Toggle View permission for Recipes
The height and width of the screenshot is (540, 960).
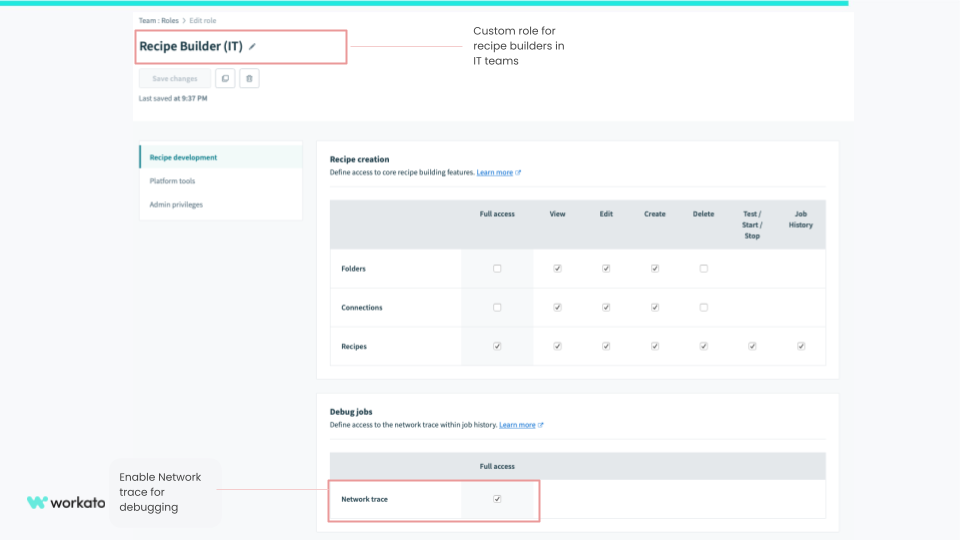coord(557,346)
